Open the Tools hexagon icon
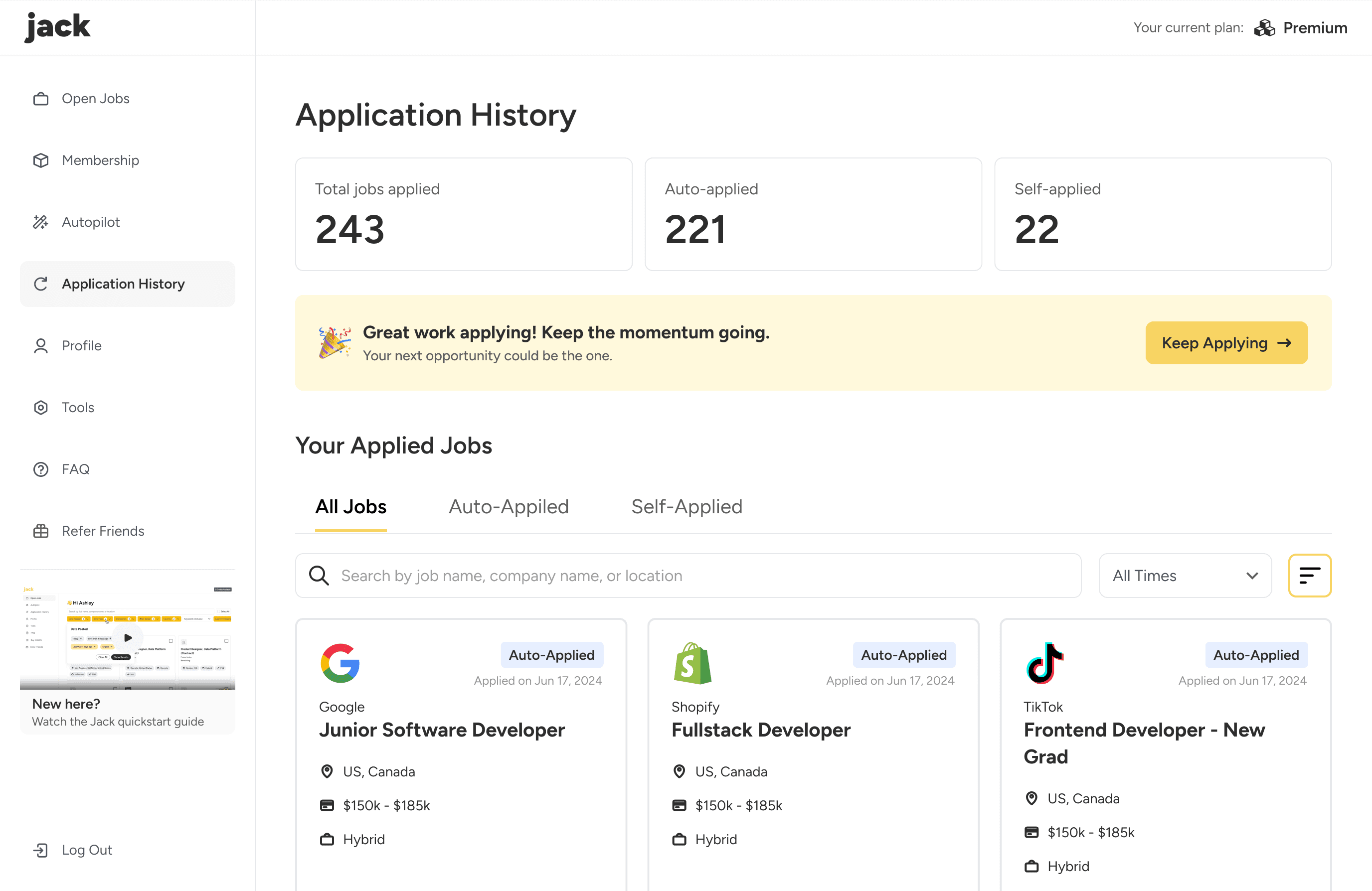 (x=40, y=408)
